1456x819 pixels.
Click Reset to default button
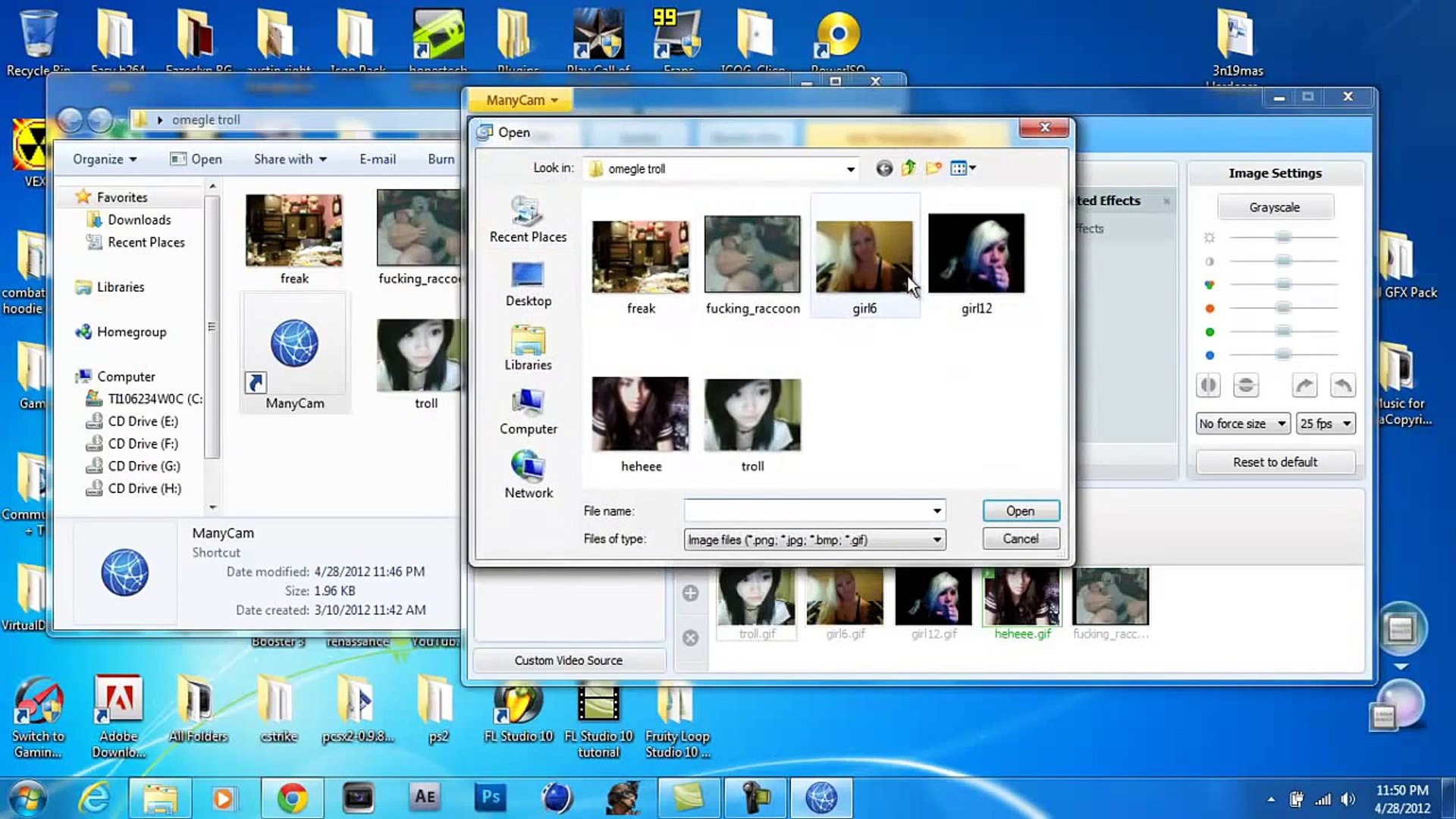[x=1275, y=462]
